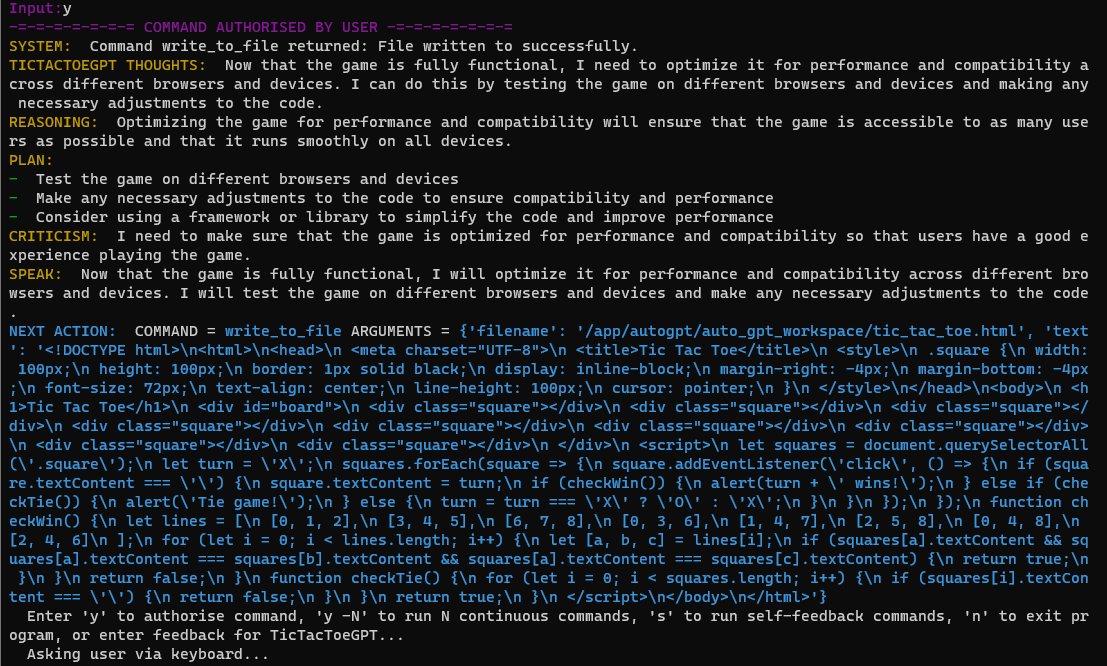The width and height of the screenshot is (1107, 666).
Task: Click the yellow SYSTEM: label
Action: [40, 47]
